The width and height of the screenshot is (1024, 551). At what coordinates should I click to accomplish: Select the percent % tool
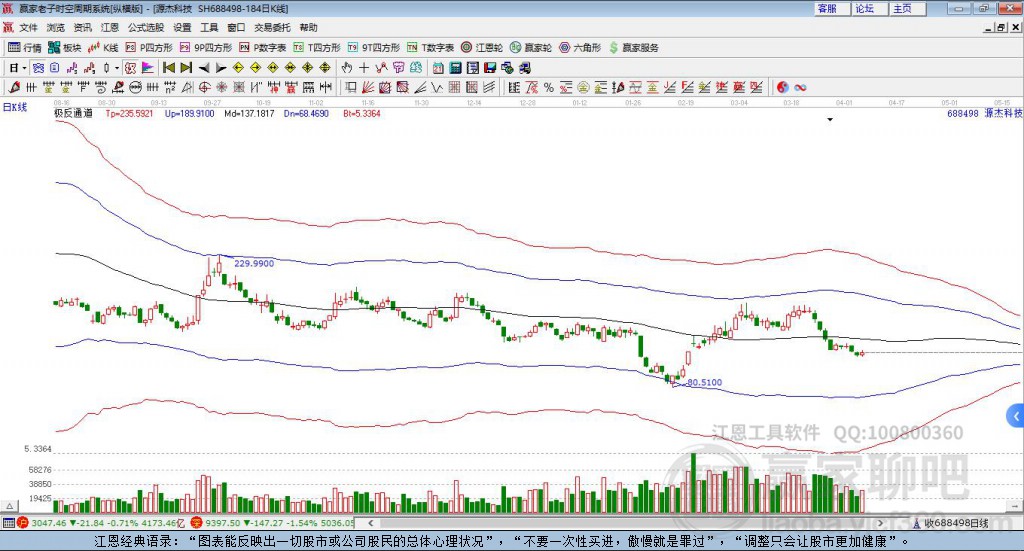[x=549, y=87]
